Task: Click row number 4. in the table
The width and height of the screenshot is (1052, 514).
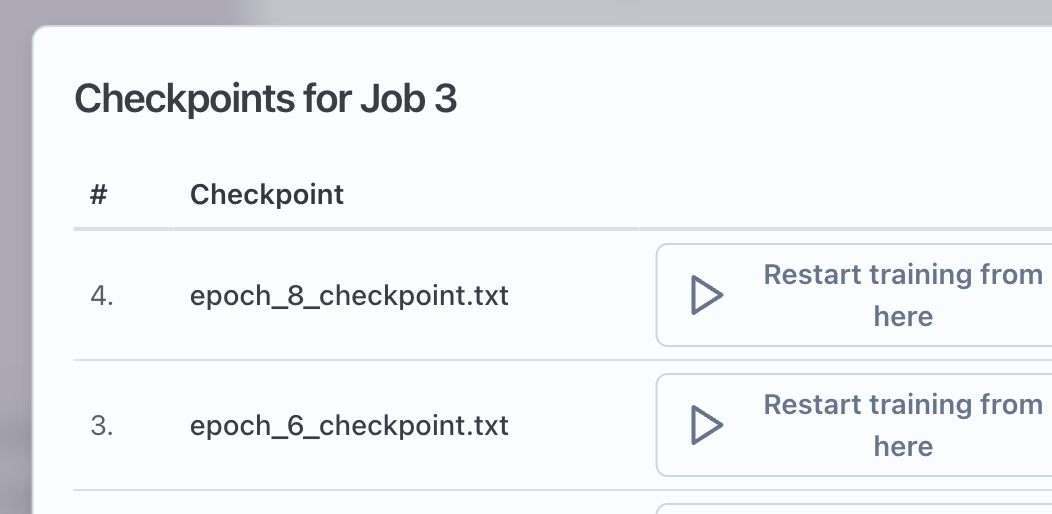Action: 101,296
